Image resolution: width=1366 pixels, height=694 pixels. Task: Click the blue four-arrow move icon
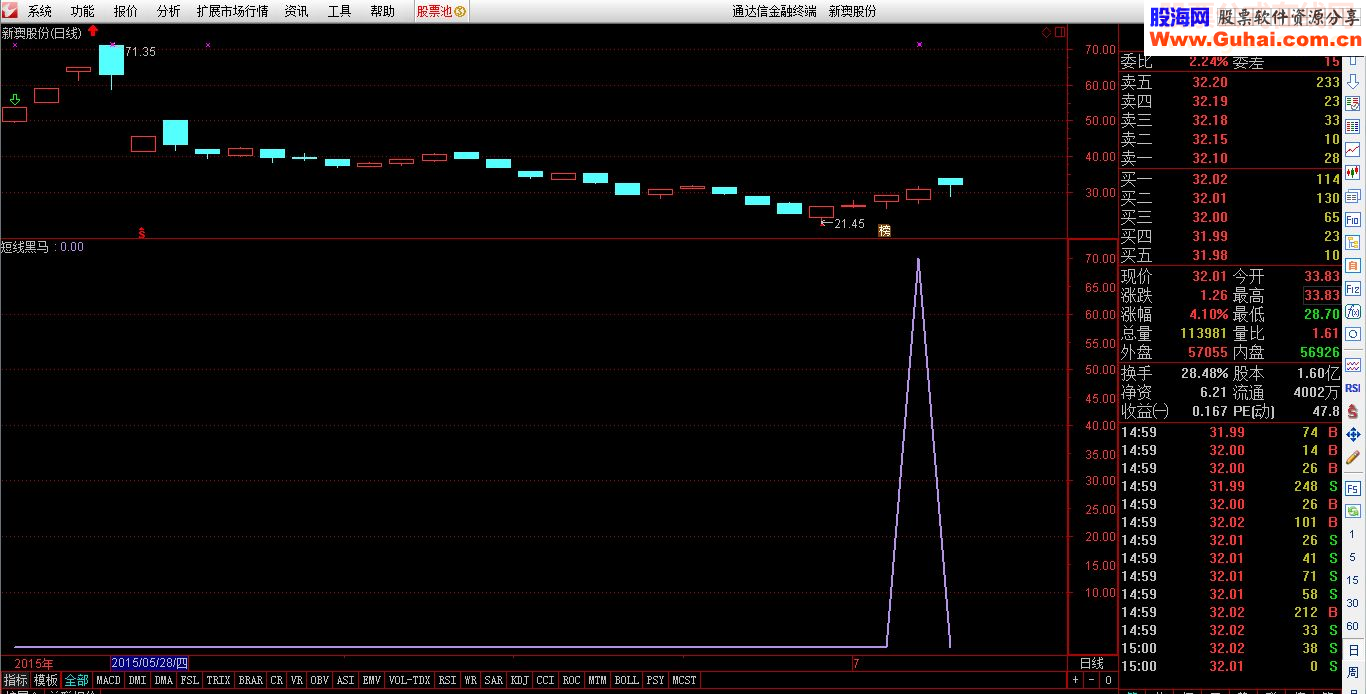1353,434
